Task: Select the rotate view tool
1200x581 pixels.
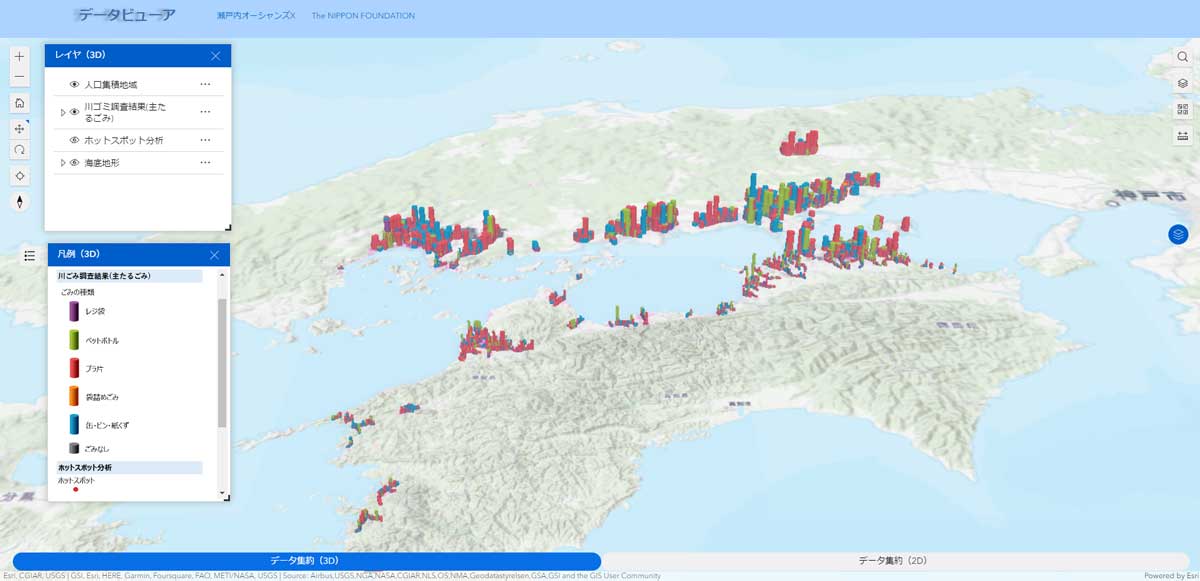Action: point(19,150)
